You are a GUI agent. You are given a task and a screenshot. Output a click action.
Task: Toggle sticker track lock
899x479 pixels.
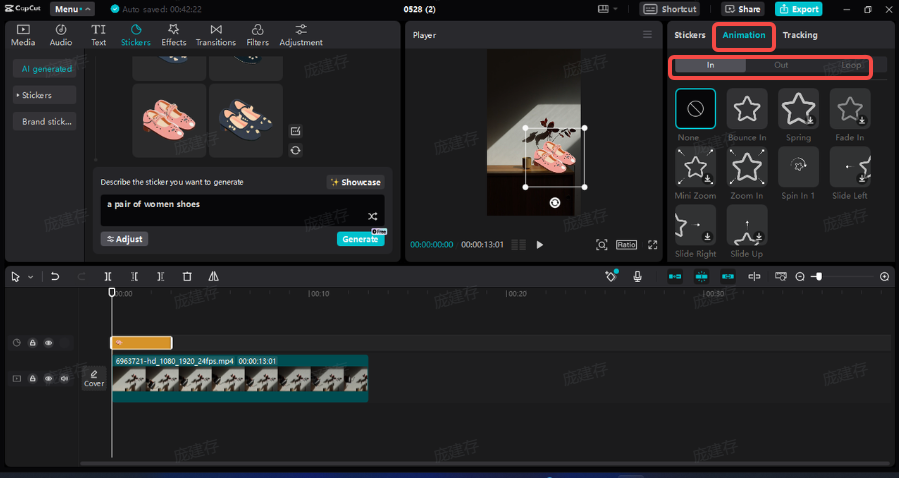pyautogui.click(x=33, y=343)
